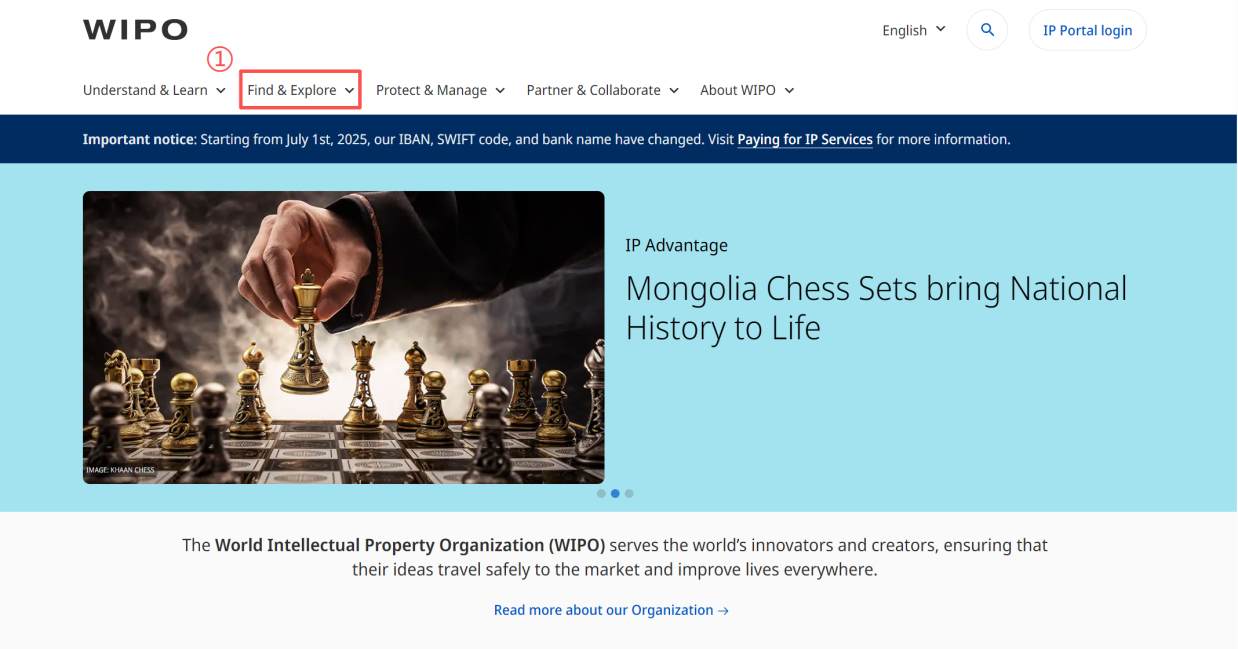The width and height of the screenshot is (1238, 649).
Task: Click the bold World Intellectual Property Organization text
Action: tap(409, 546)
